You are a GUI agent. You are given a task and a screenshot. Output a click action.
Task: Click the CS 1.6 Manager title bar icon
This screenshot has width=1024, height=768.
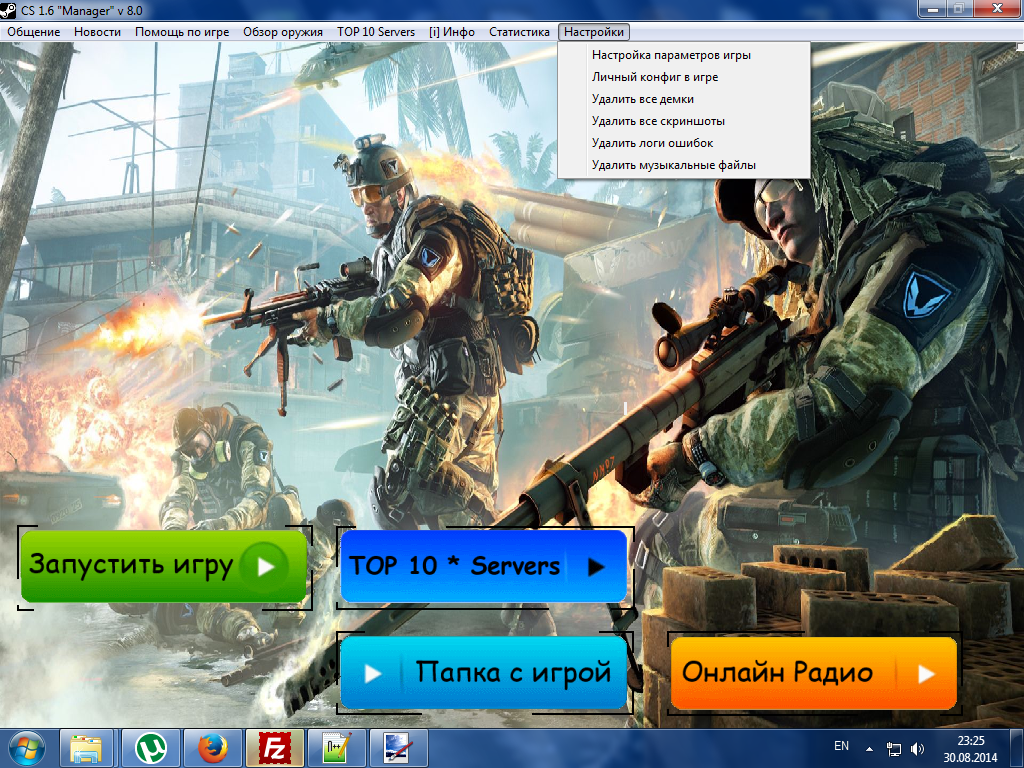(x=8, y=10)
